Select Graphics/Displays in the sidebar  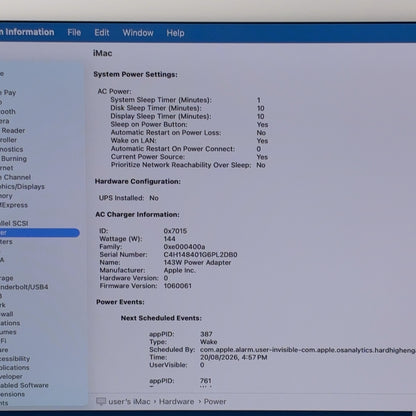click(22, 186)
